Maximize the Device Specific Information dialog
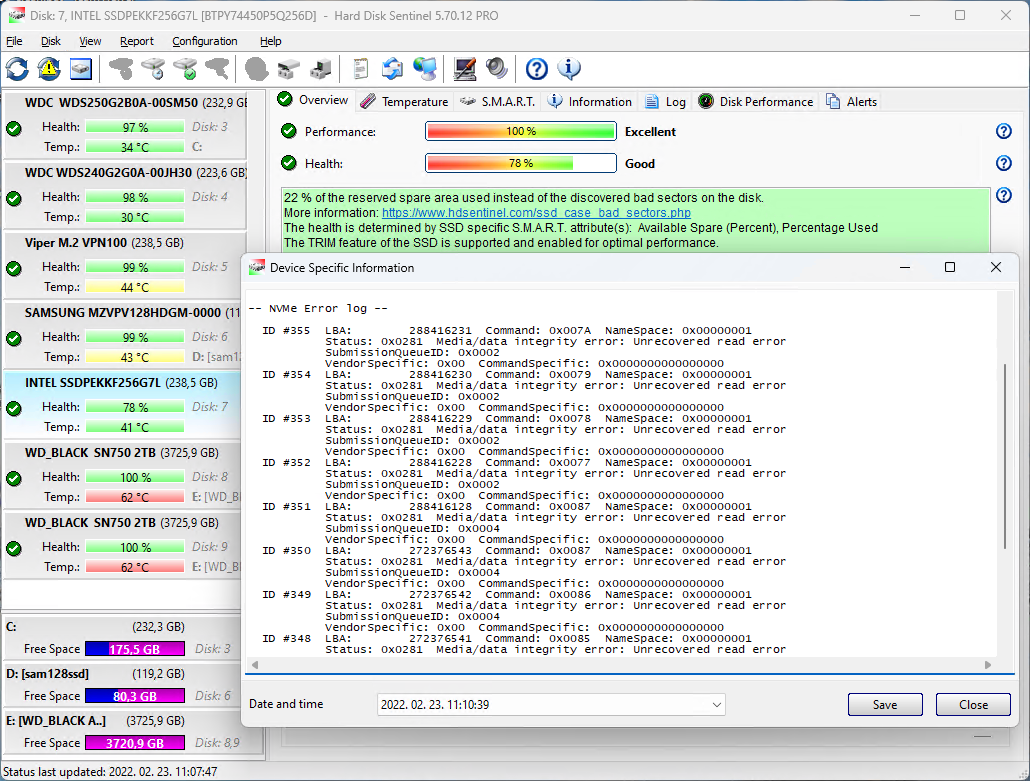This screenshot has height=781, width=1030. [950, 267]
